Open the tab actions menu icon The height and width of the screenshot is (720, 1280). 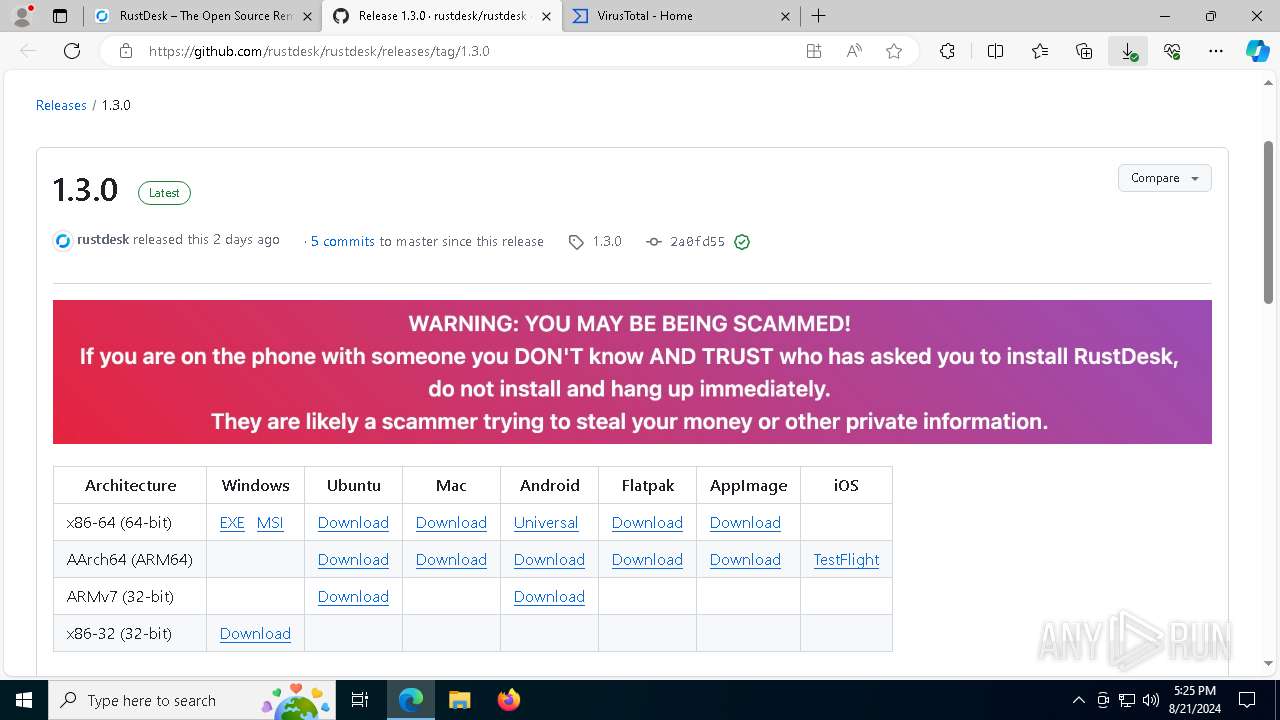tap(60, 16)
